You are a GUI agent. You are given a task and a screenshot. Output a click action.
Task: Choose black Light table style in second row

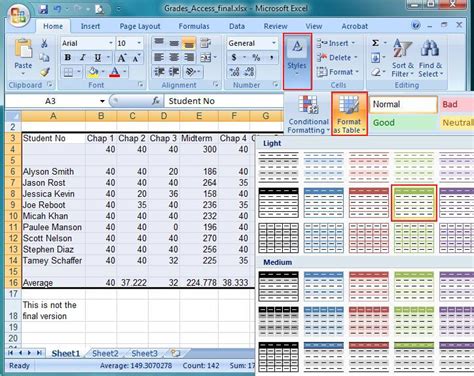click(279, 202)
